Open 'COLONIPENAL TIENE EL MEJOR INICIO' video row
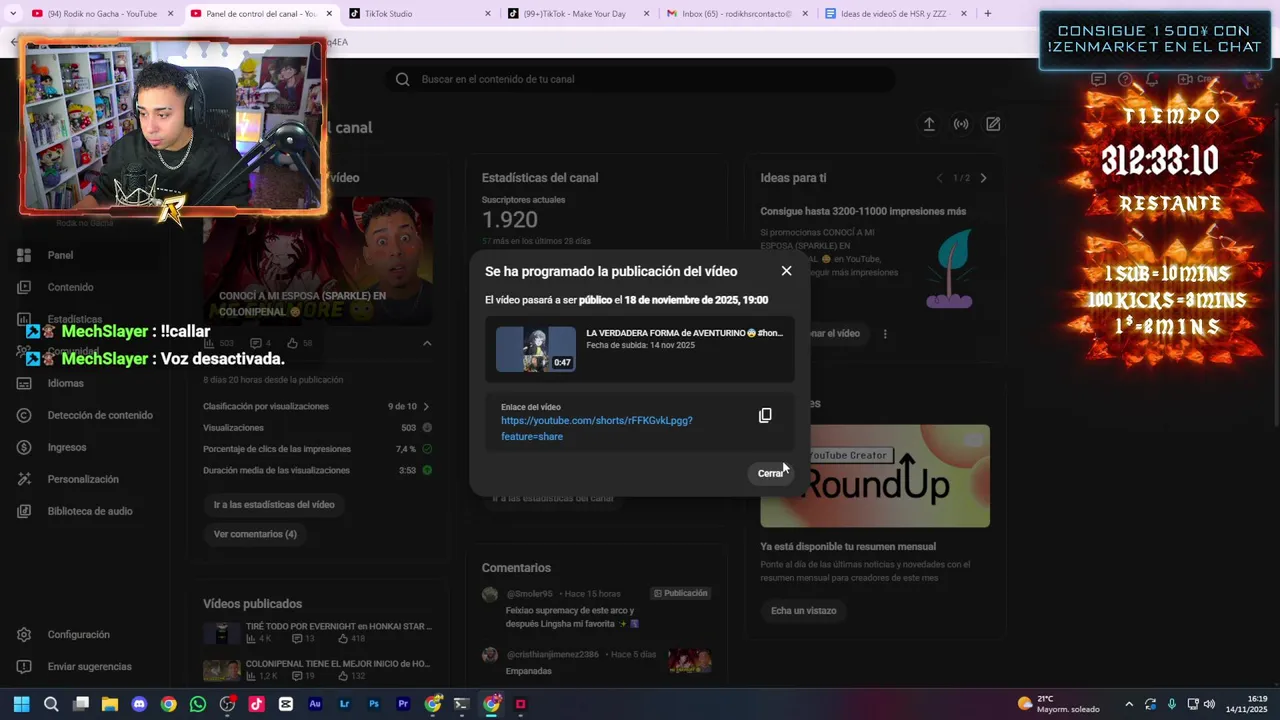The width and height of the screenshot is (1280, 720). [x=318, y=669]
